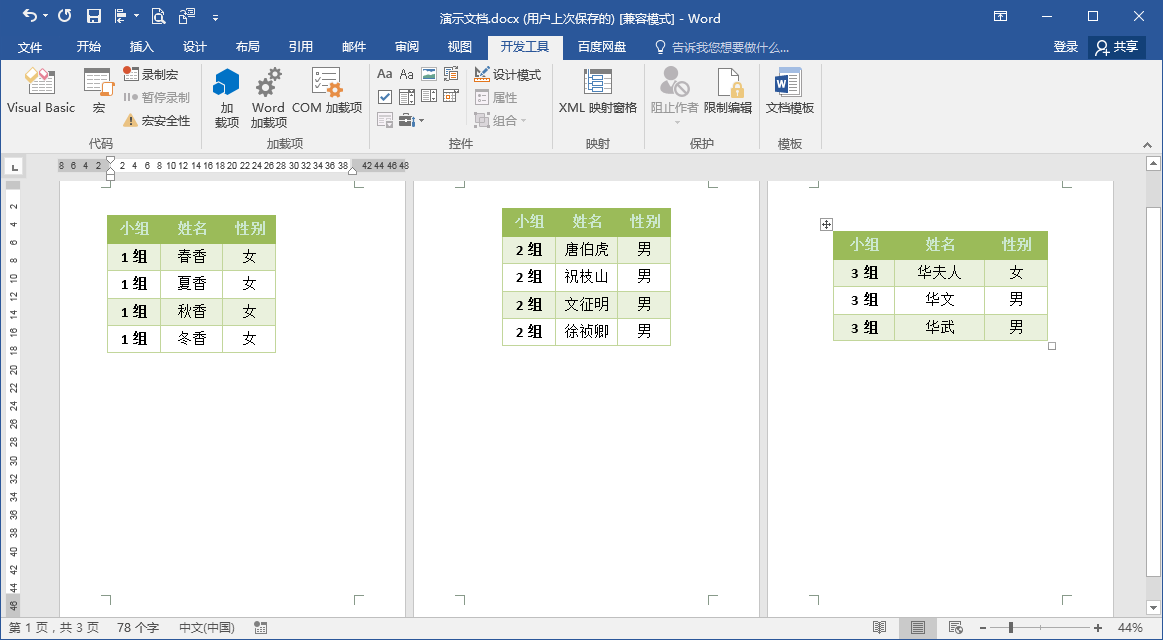Click 登录 to sign in

point(1065,47)
